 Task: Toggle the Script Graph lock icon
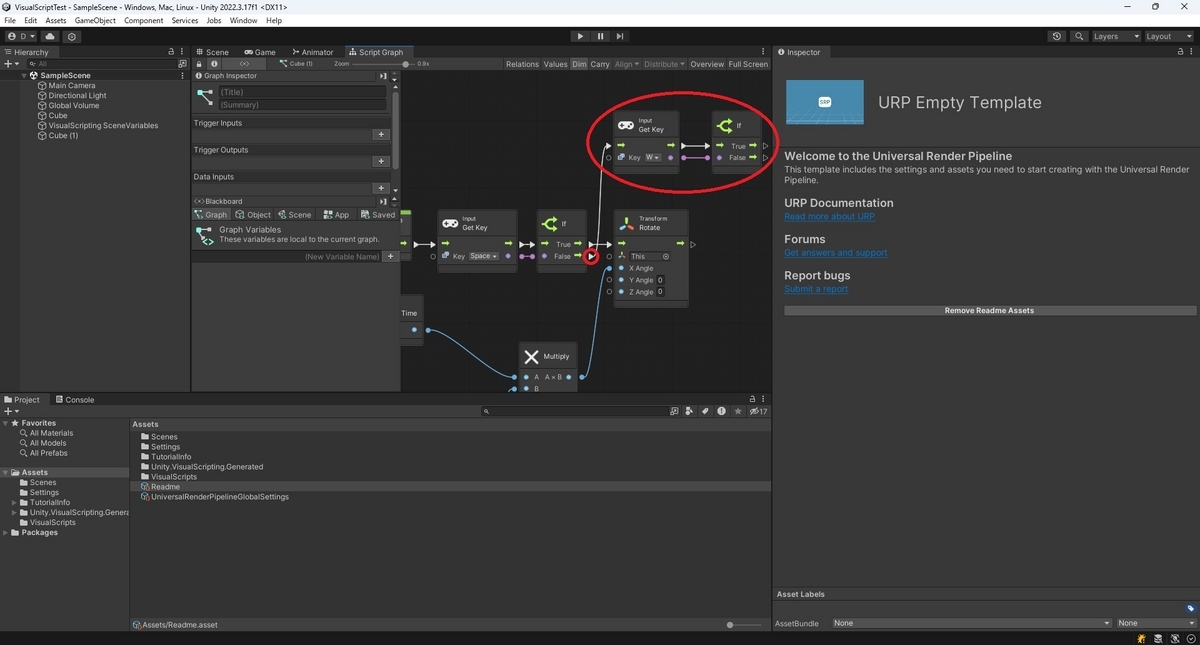tap(199, 64)
